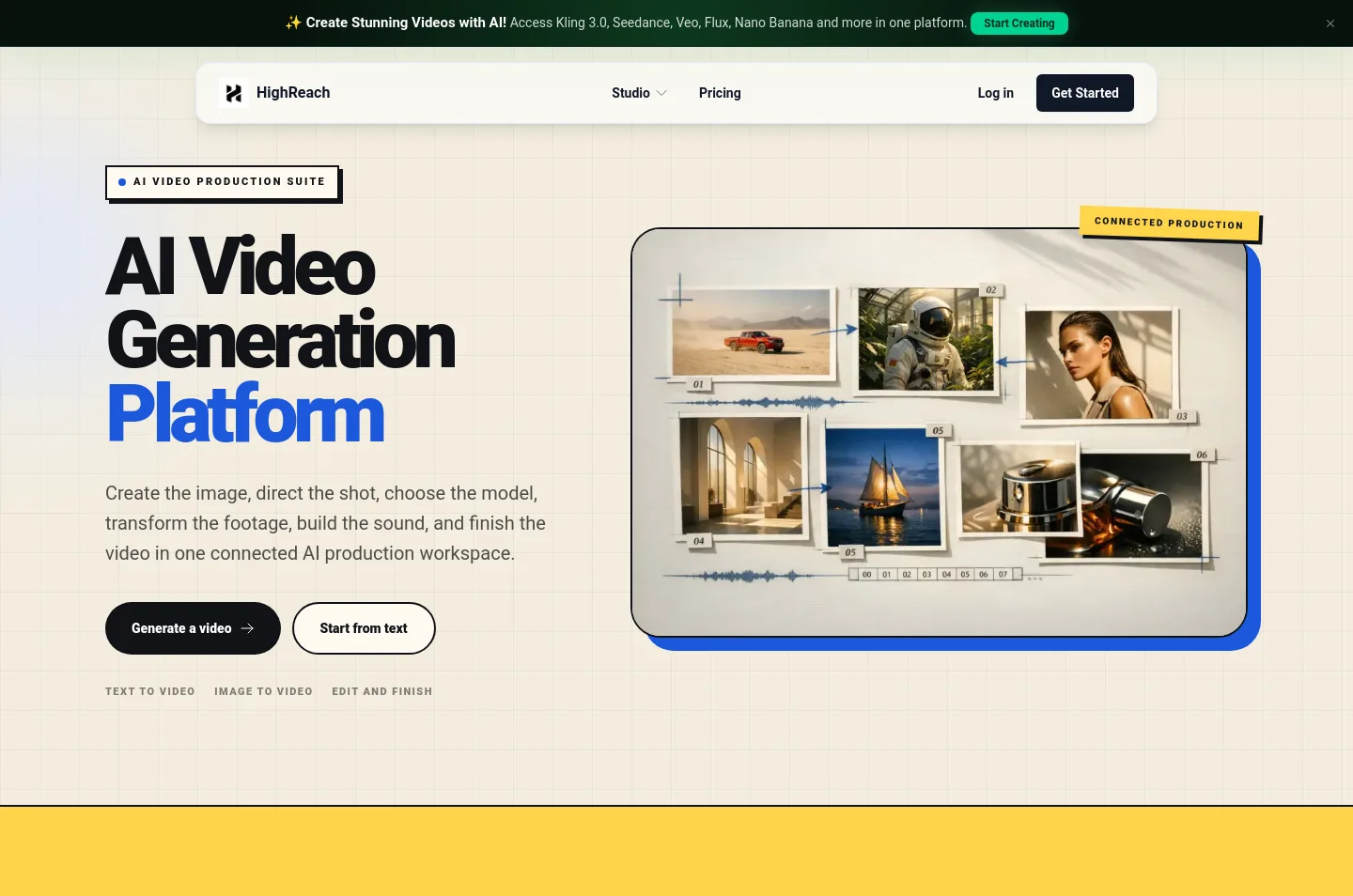1353x896 pixels.
Task: Dismiss the announcement banner with the X
Action: click(1330, 23)
